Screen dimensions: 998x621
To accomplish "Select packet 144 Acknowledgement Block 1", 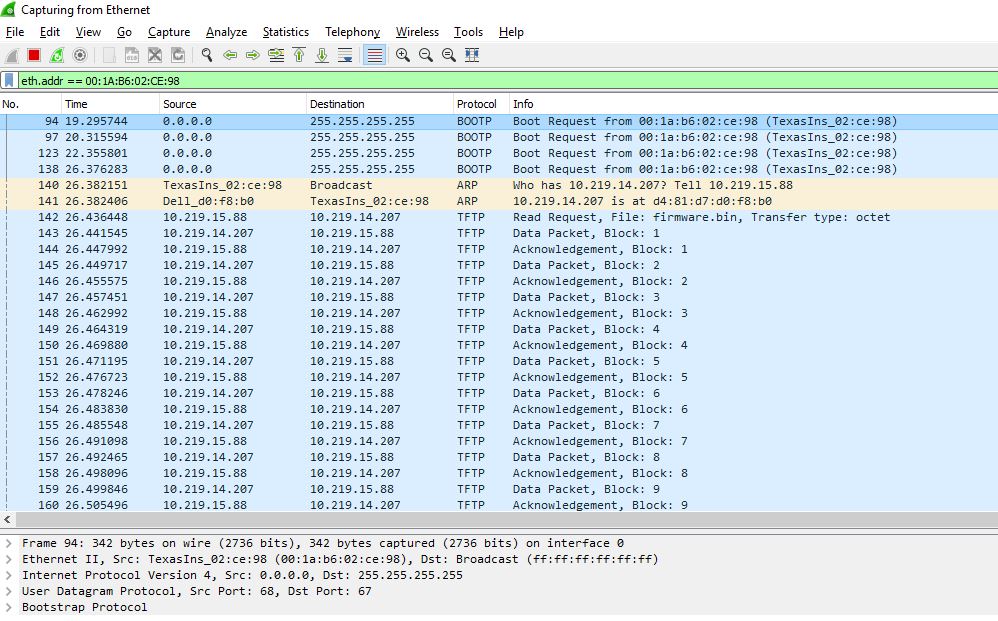I will tap(499, 249).
